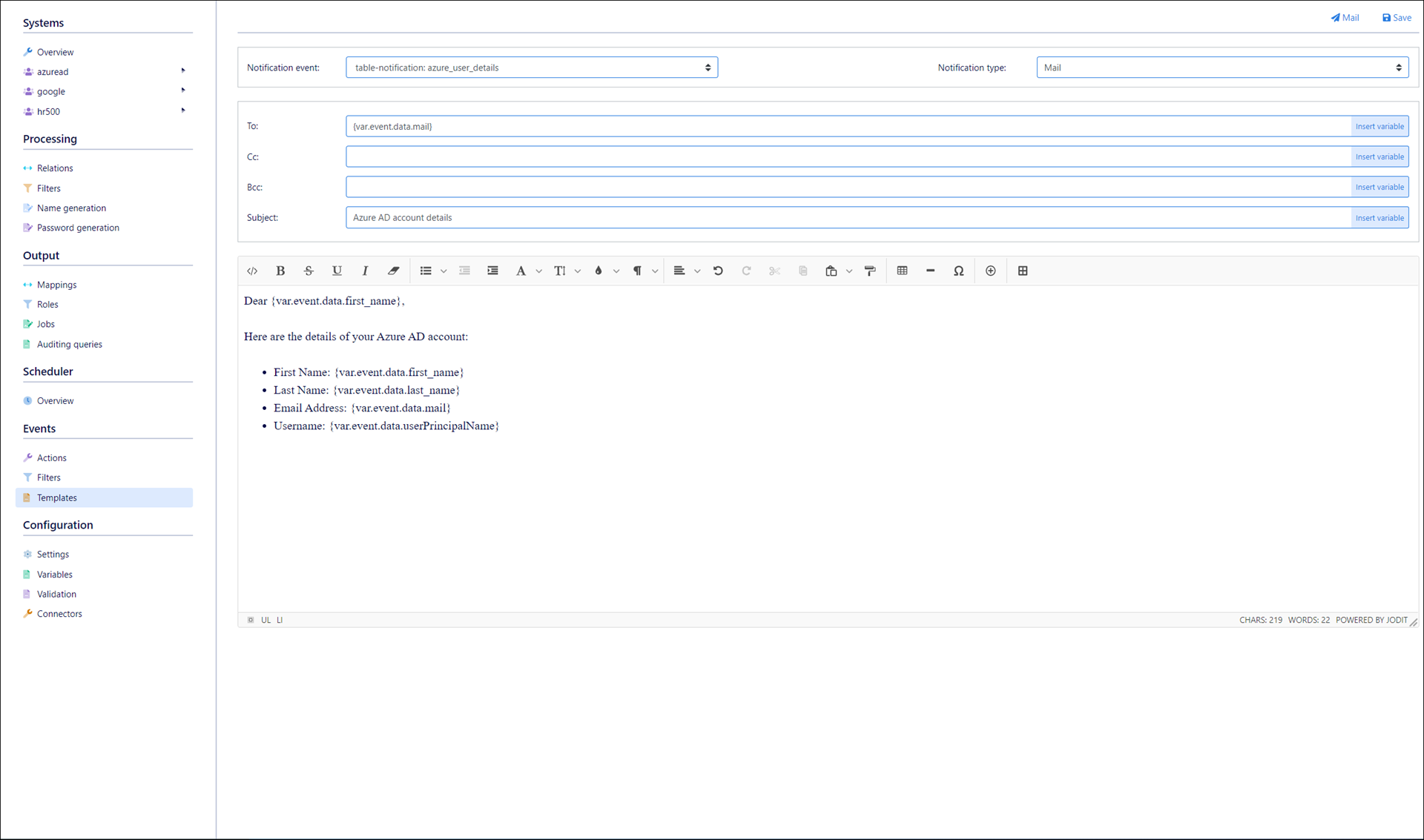
Task: Insert horizontal line from toolbar
Action: 930,271
